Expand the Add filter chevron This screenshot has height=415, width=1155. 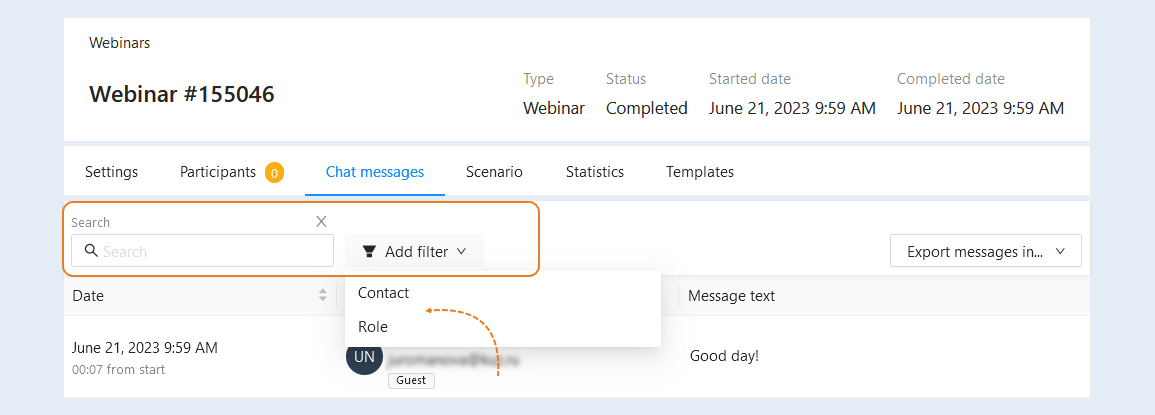click(462, 251)
